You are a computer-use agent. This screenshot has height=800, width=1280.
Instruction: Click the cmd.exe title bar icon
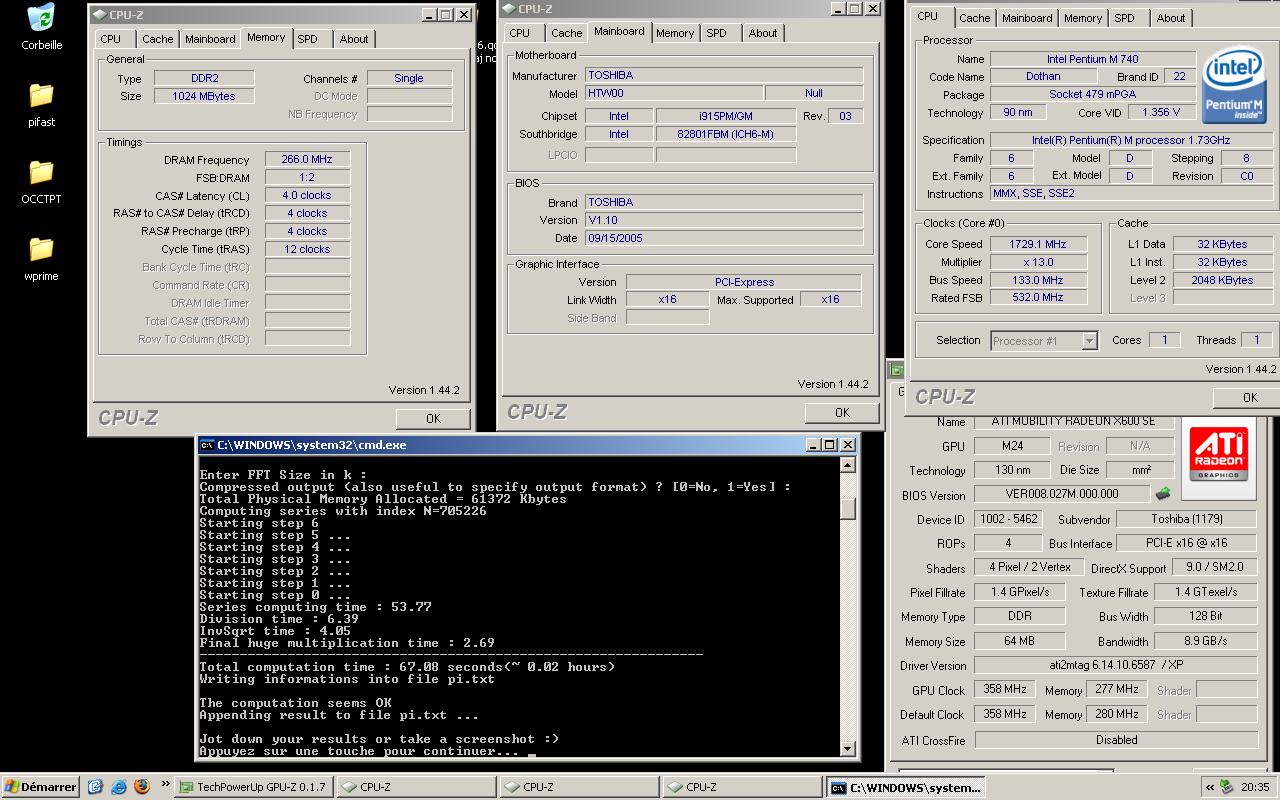pyautogui.click(x=206, y=445)
